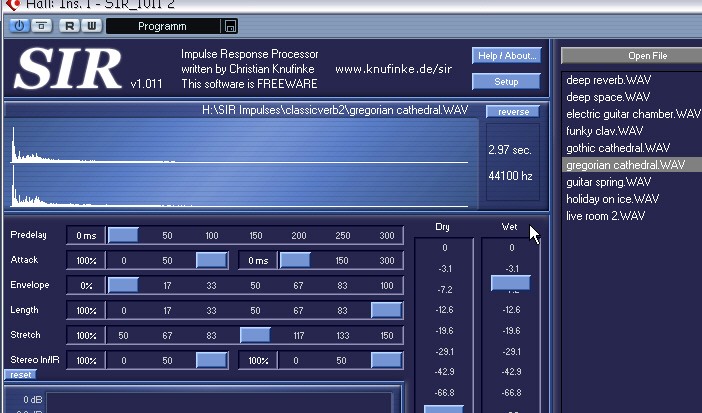
Task: Set Stretch slider to the 133 mark
Action: click(342, 336)
